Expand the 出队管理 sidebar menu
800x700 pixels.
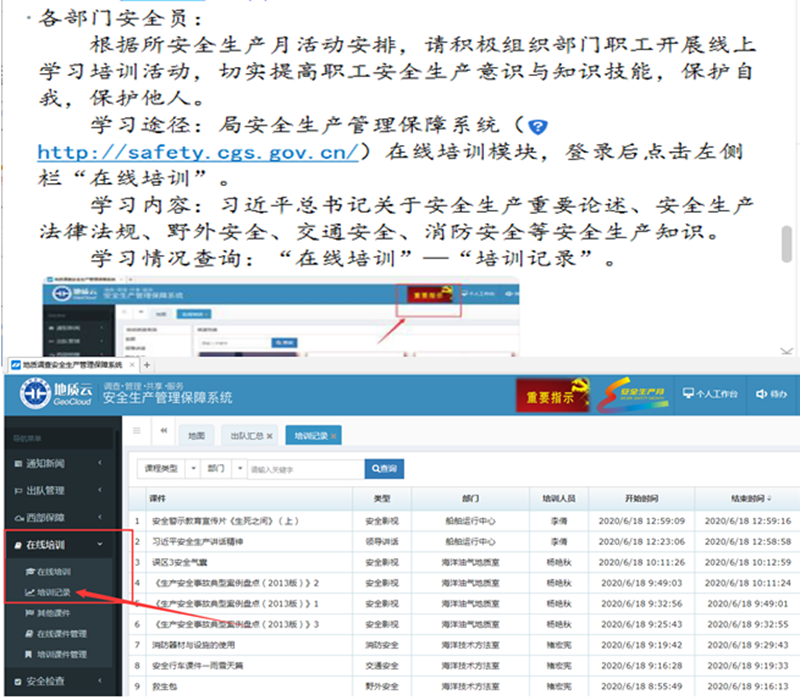[64, 491]
